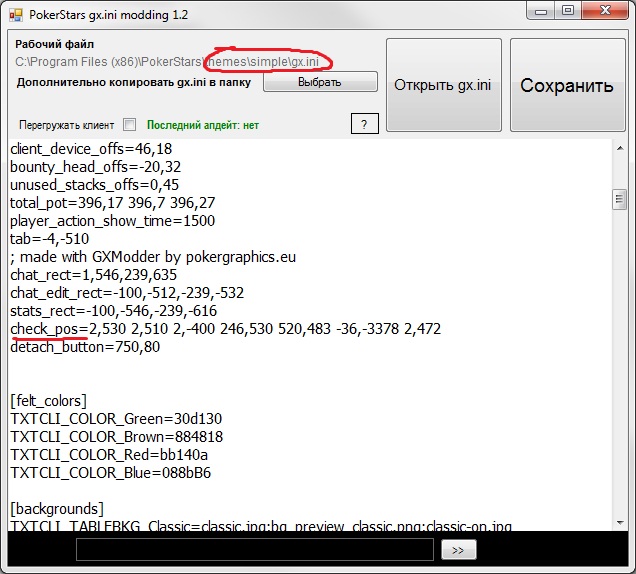
Task: Click the total_pot line
Action: pos(113,202)
